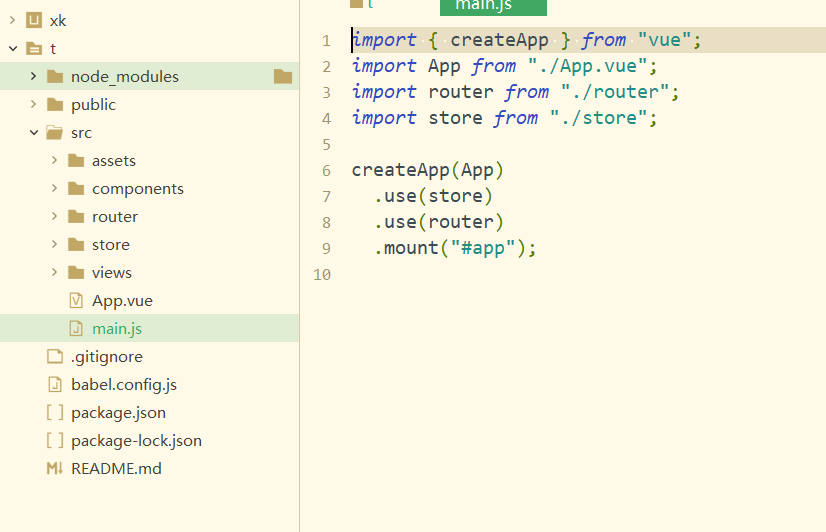
Task: Select the views folder name
Action: coord(112,272)
